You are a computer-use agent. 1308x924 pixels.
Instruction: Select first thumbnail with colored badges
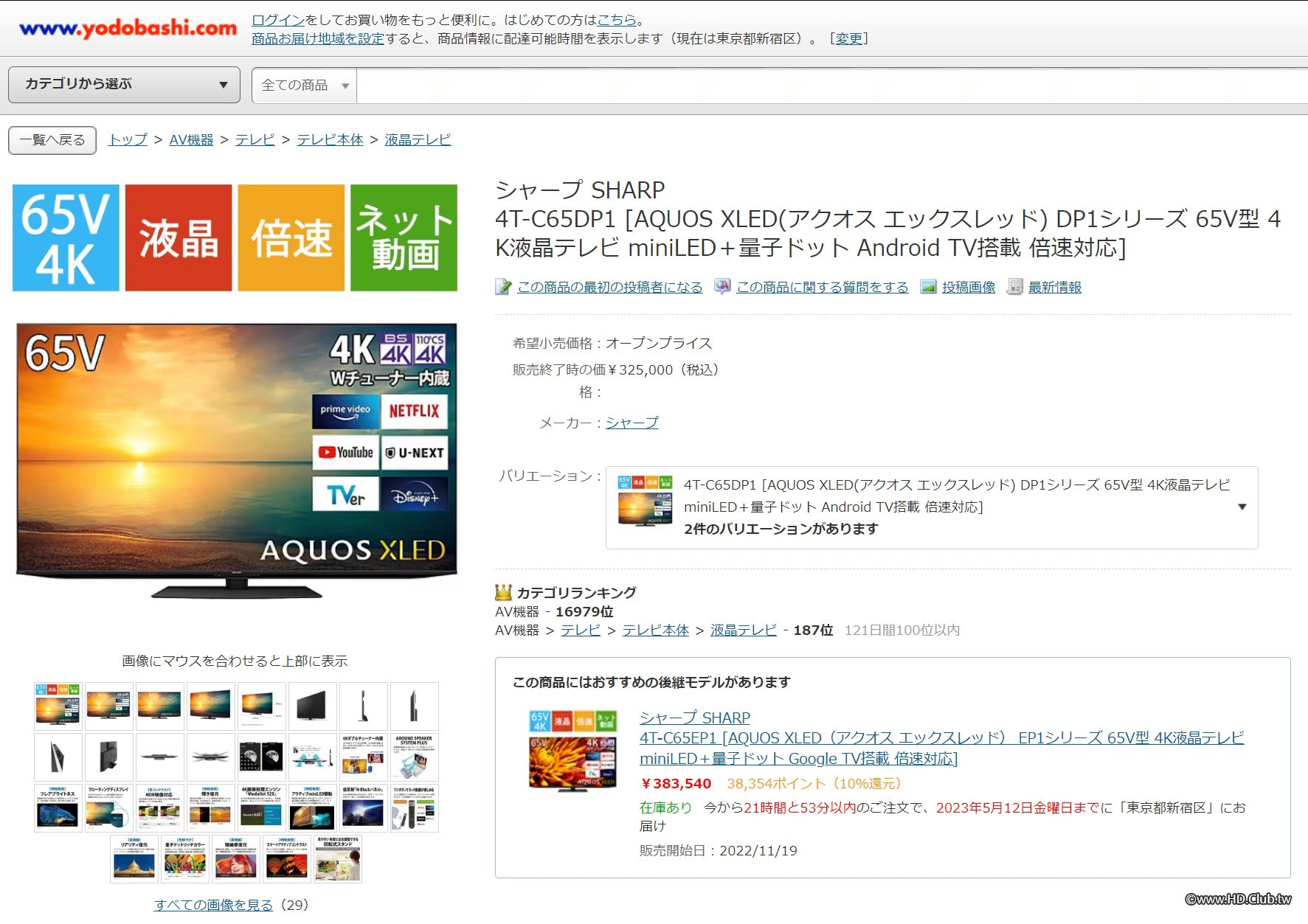click(58, 706)
